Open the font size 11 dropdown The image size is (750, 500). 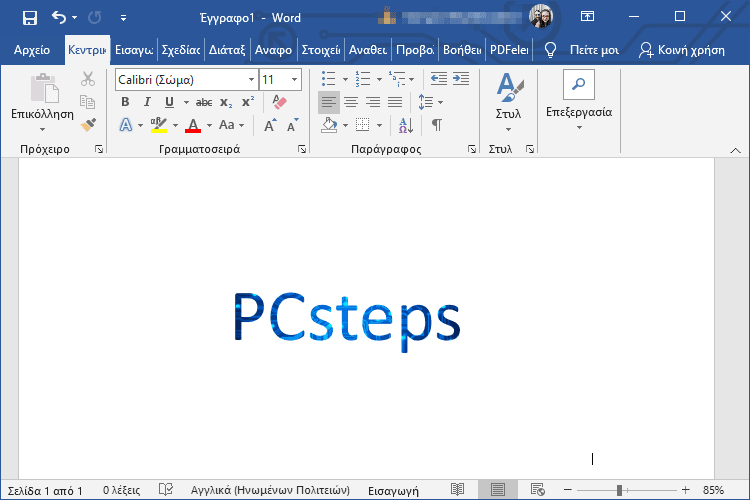click(294, 79)
